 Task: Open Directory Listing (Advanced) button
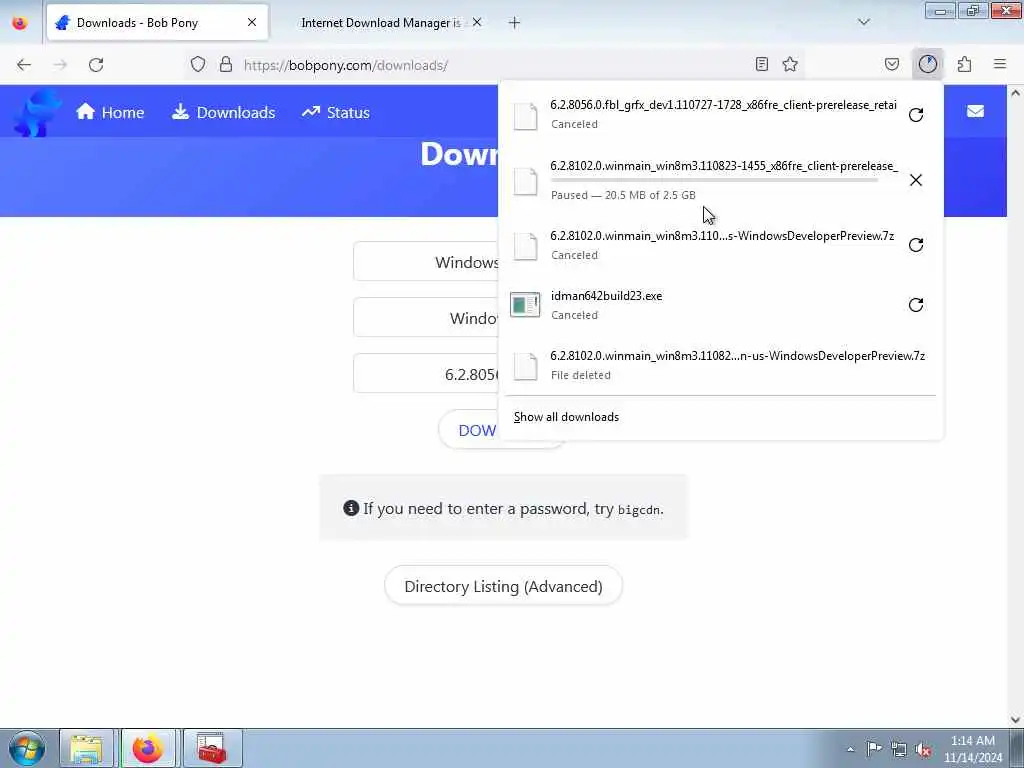click(503, 586)
